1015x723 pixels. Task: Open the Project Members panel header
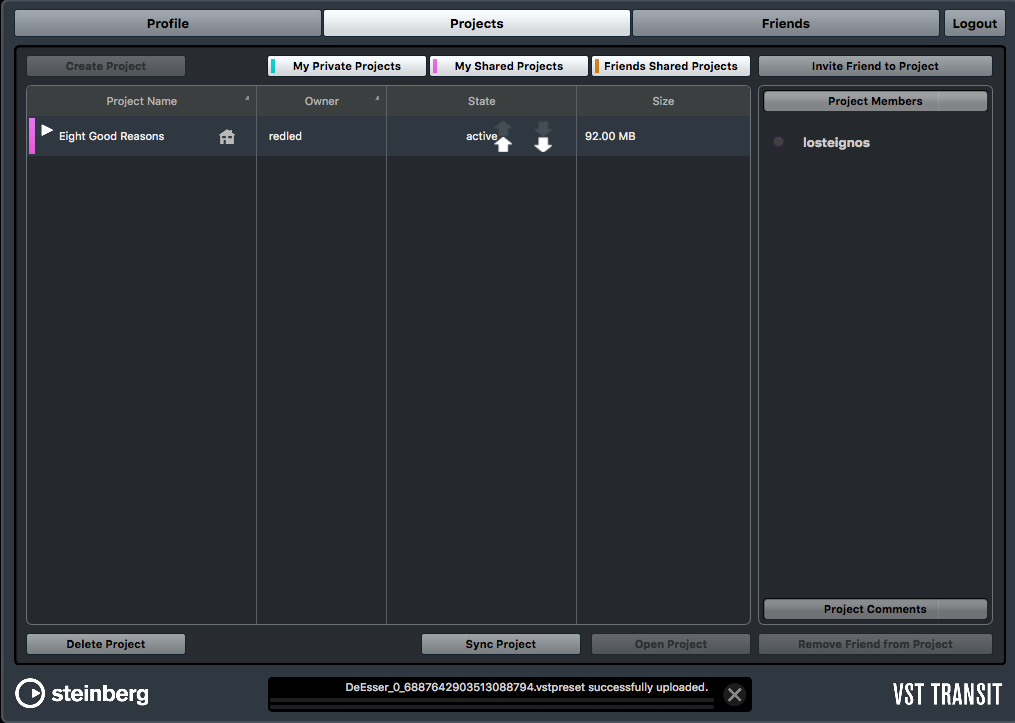click(x=875, y=101)
